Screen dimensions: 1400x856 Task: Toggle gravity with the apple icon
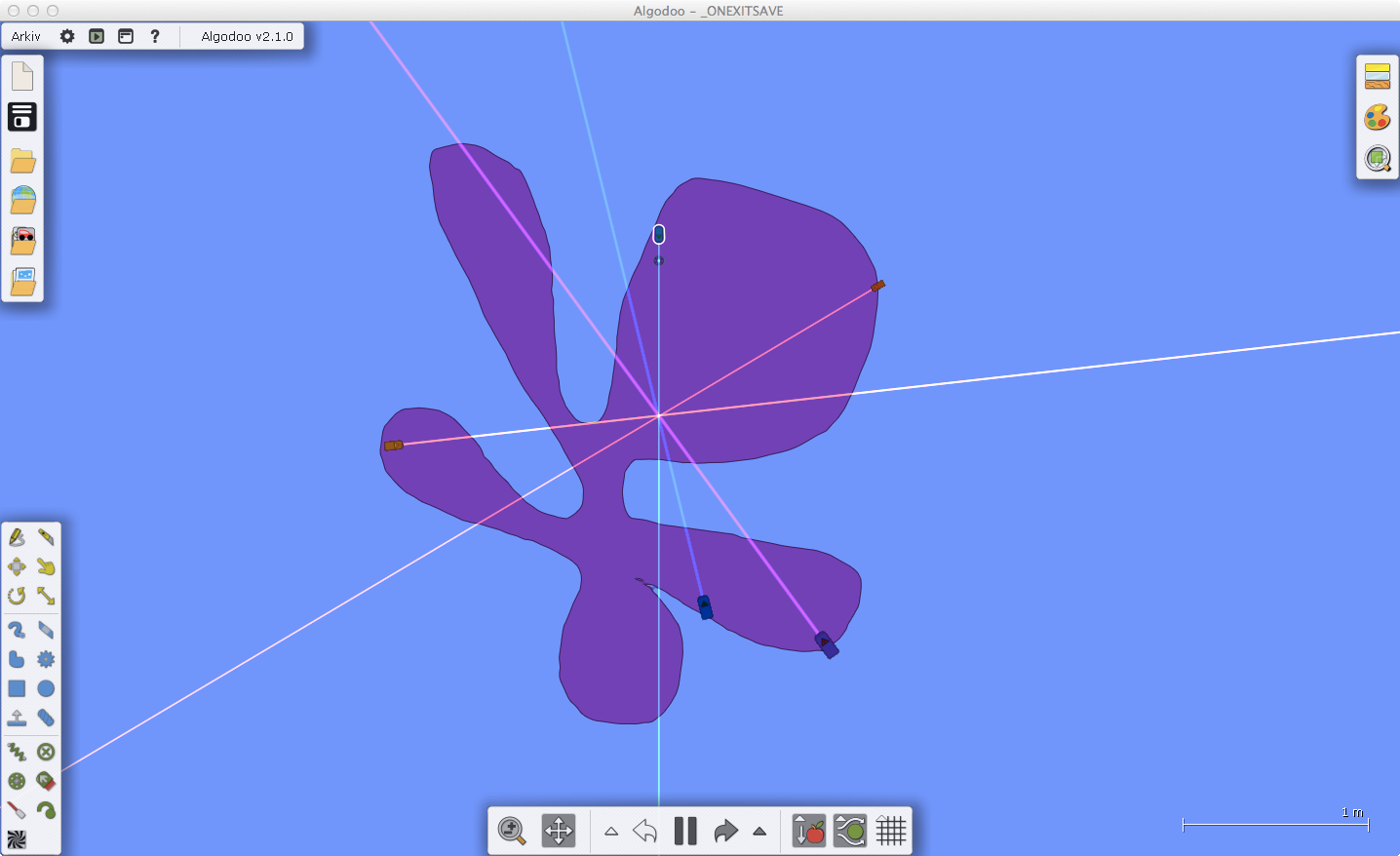point(809,831)
